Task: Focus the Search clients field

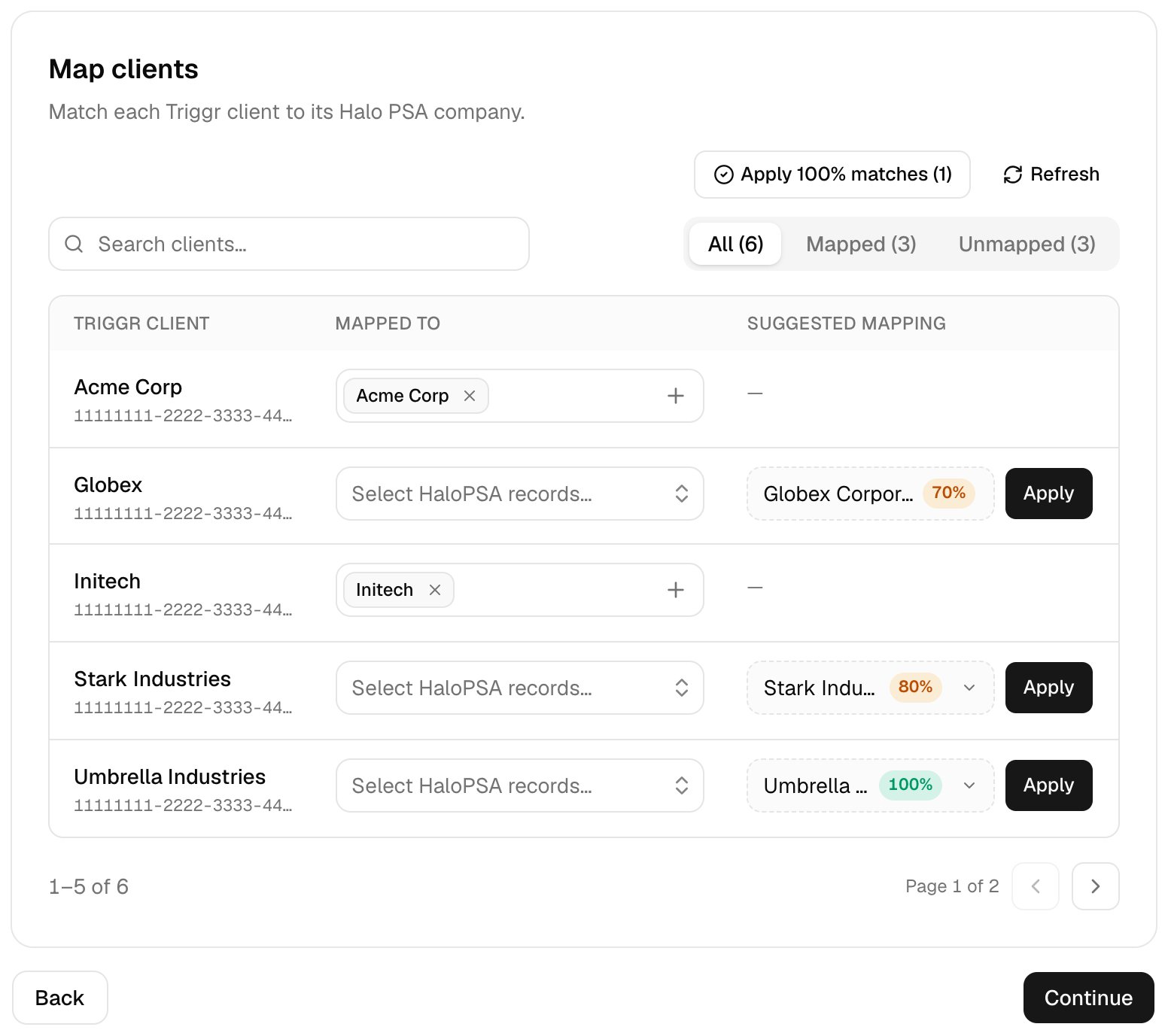Action: point(289,244)
